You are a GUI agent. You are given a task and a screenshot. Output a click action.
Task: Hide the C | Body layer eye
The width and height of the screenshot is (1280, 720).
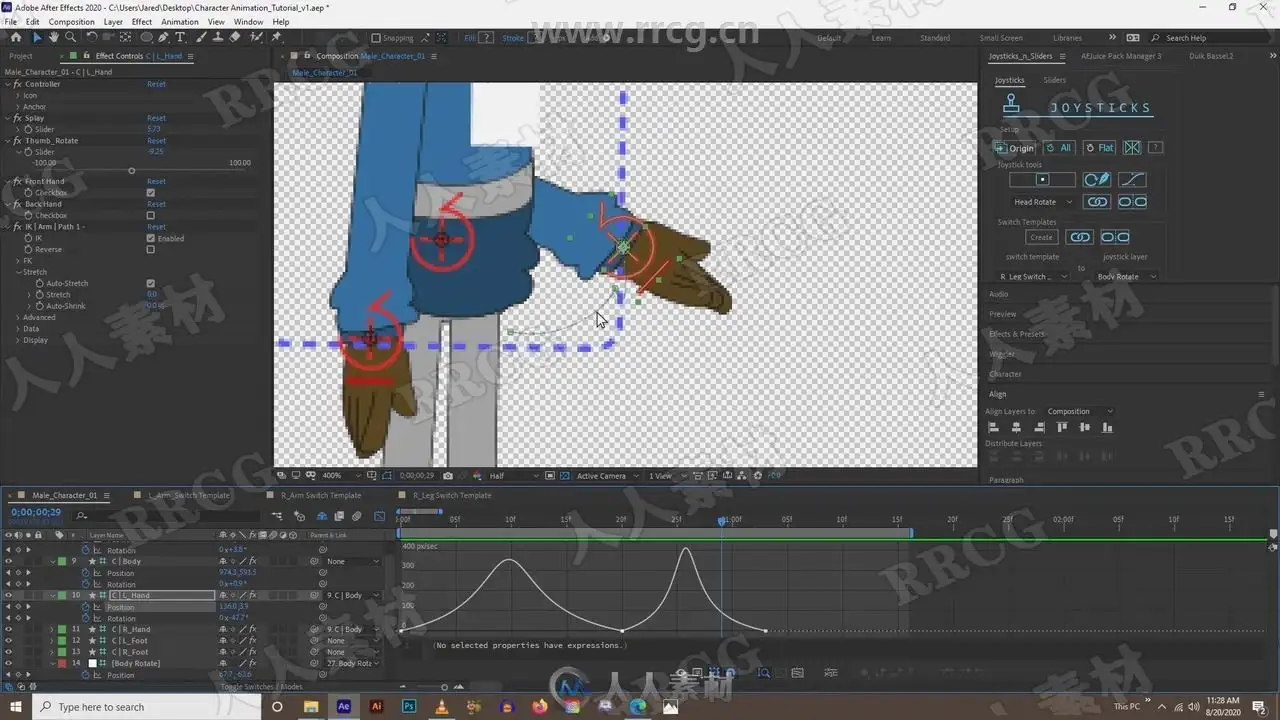(8, 562)
